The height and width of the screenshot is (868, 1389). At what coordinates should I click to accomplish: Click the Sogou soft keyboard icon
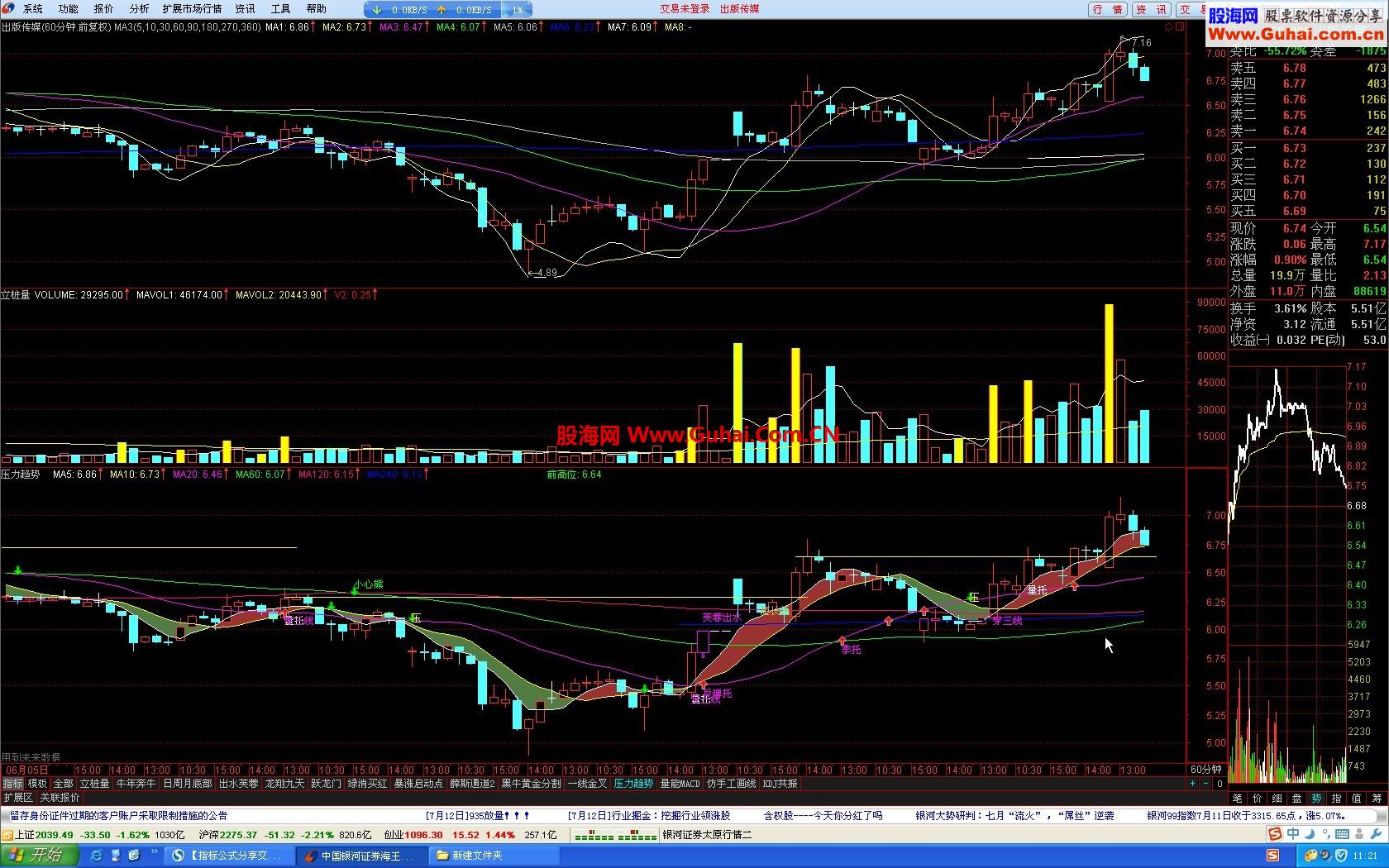coord(1341,835)
